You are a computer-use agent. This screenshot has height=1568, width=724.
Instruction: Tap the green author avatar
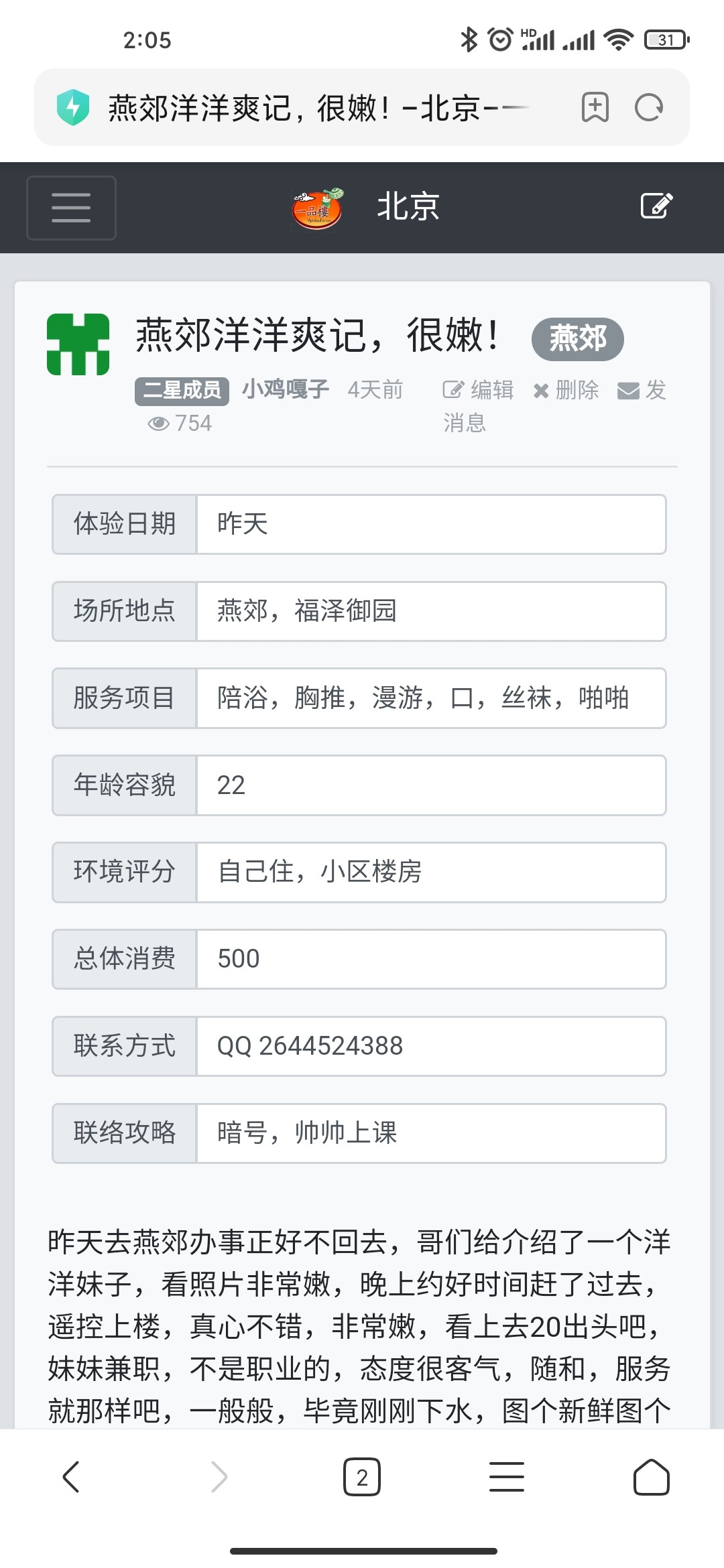click(78, 344)
